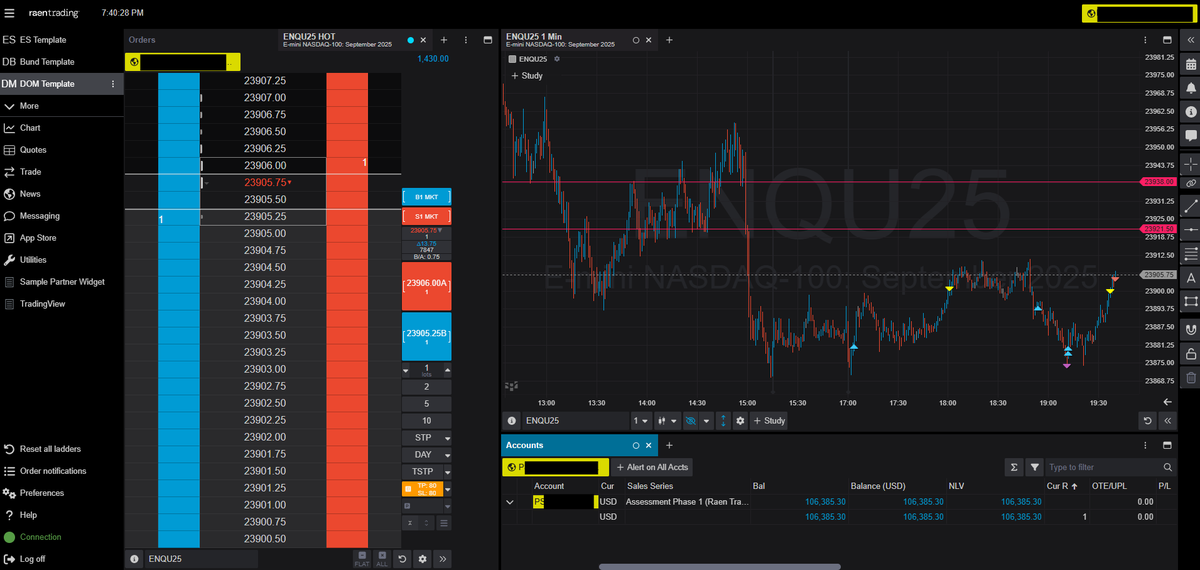This screenshot has height=570, width=1200.
Task: Toggle the chart visibility eye icon
Action: [690, 421]
